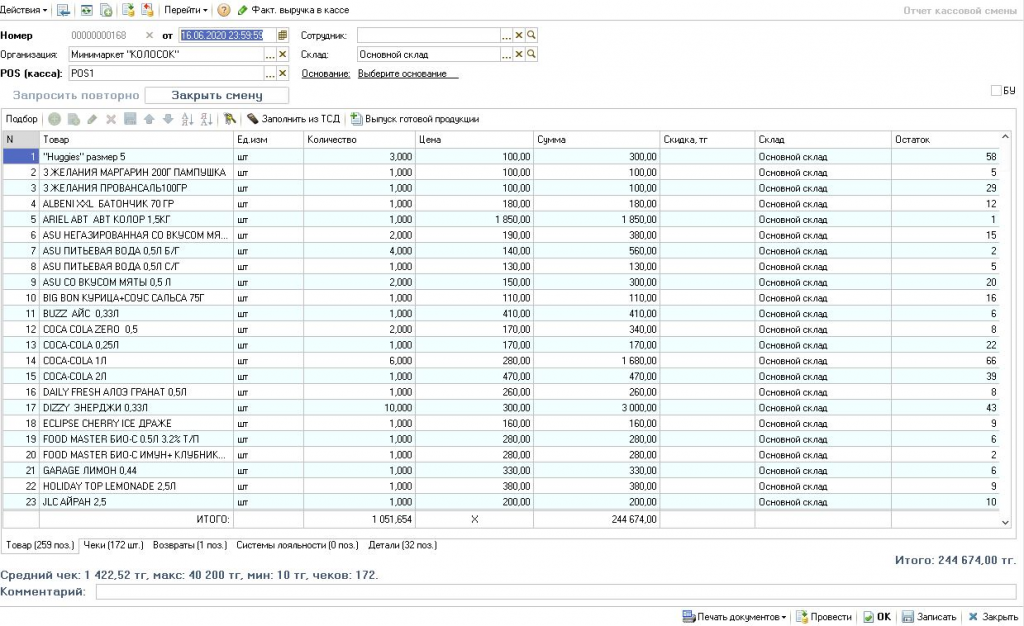This screenshot has height=626, width=1024.
Task: Clear the Склад field
Action: click(x=519, y=55)
